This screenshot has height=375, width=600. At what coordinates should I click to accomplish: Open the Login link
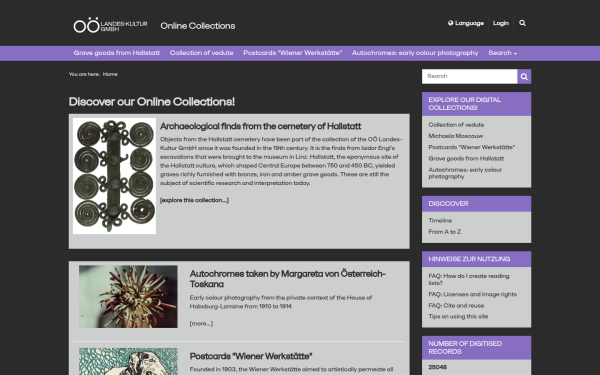[501, 23]
